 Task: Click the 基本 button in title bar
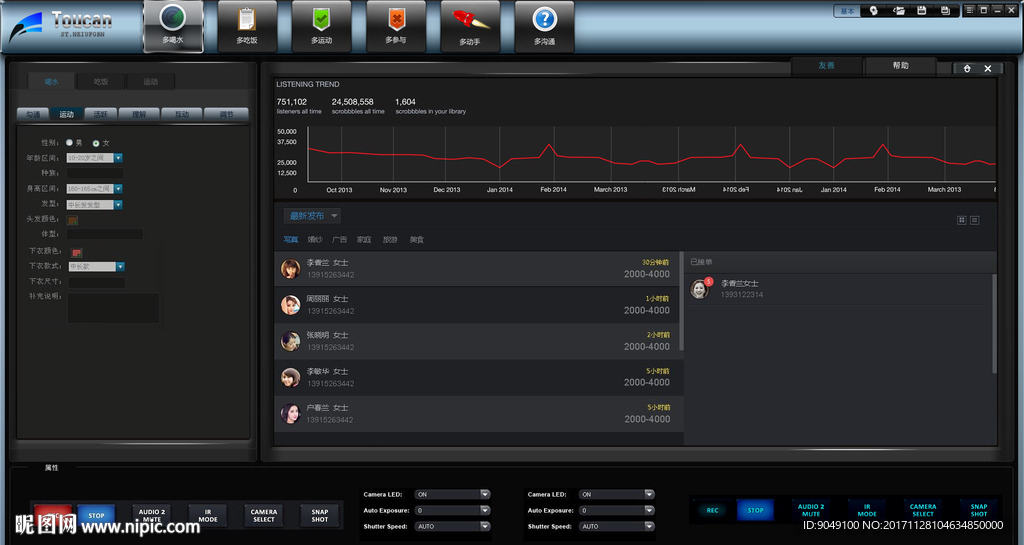point(847,11)
